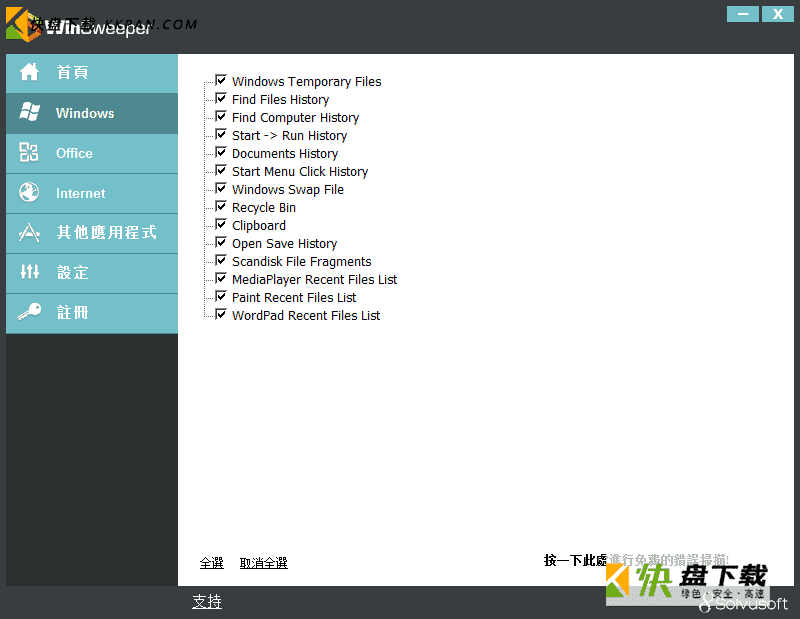Click the Windows flag icon in the sidebar
Viewport: 800px width, 619px height.
[29, 112]
